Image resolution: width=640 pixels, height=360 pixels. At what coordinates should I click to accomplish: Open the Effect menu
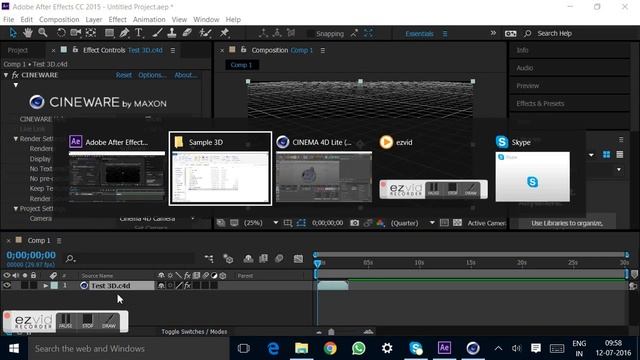click(x=117, y=20)
